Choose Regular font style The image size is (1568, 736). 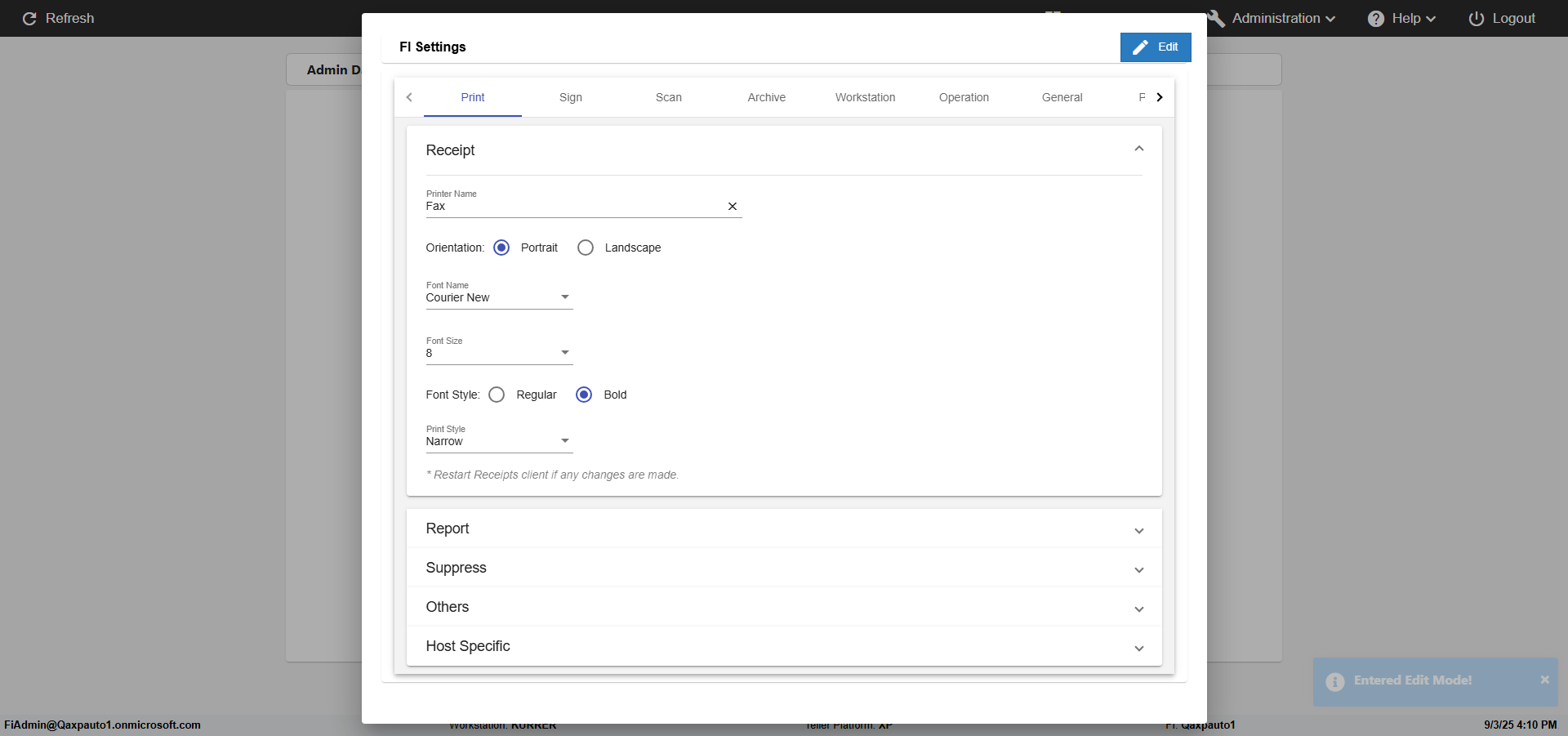pos(497,395)
